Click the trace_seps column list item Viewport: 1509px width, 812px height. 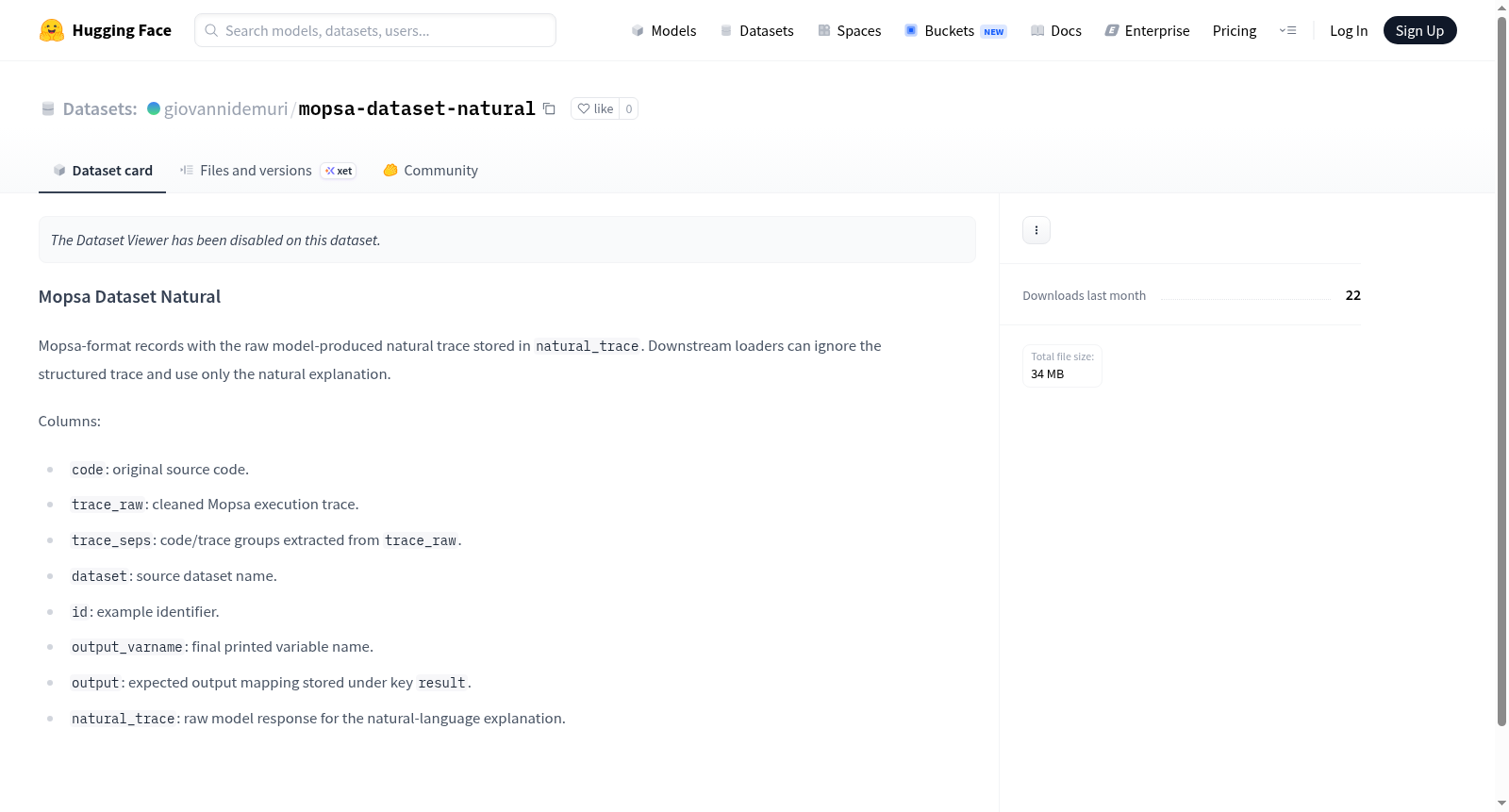point(266,540)
